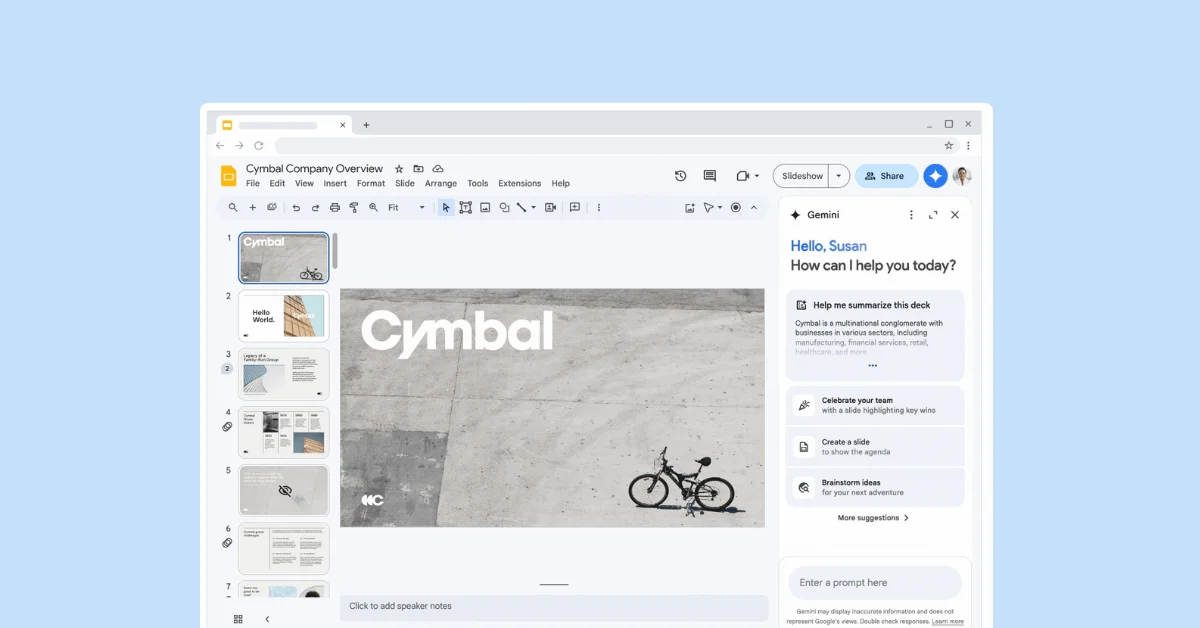Check the cloud save status icon
Image resolution: width=1200 pixels, height=628 pixels.
(438, 169)
